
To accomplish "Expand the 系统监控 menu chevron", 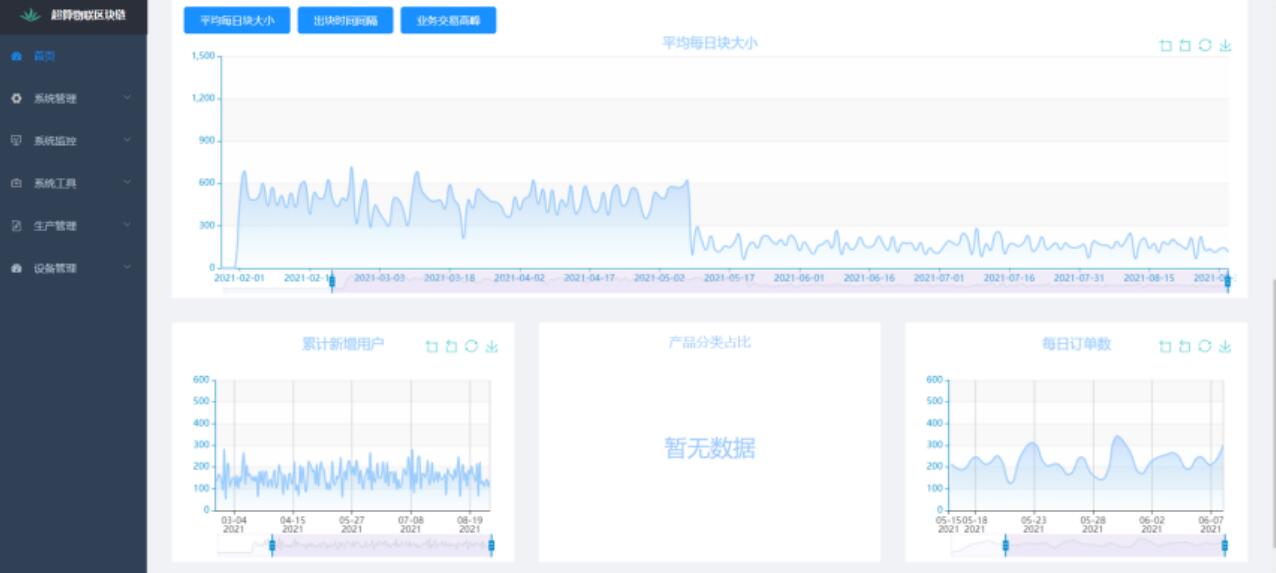I will 128,141.
